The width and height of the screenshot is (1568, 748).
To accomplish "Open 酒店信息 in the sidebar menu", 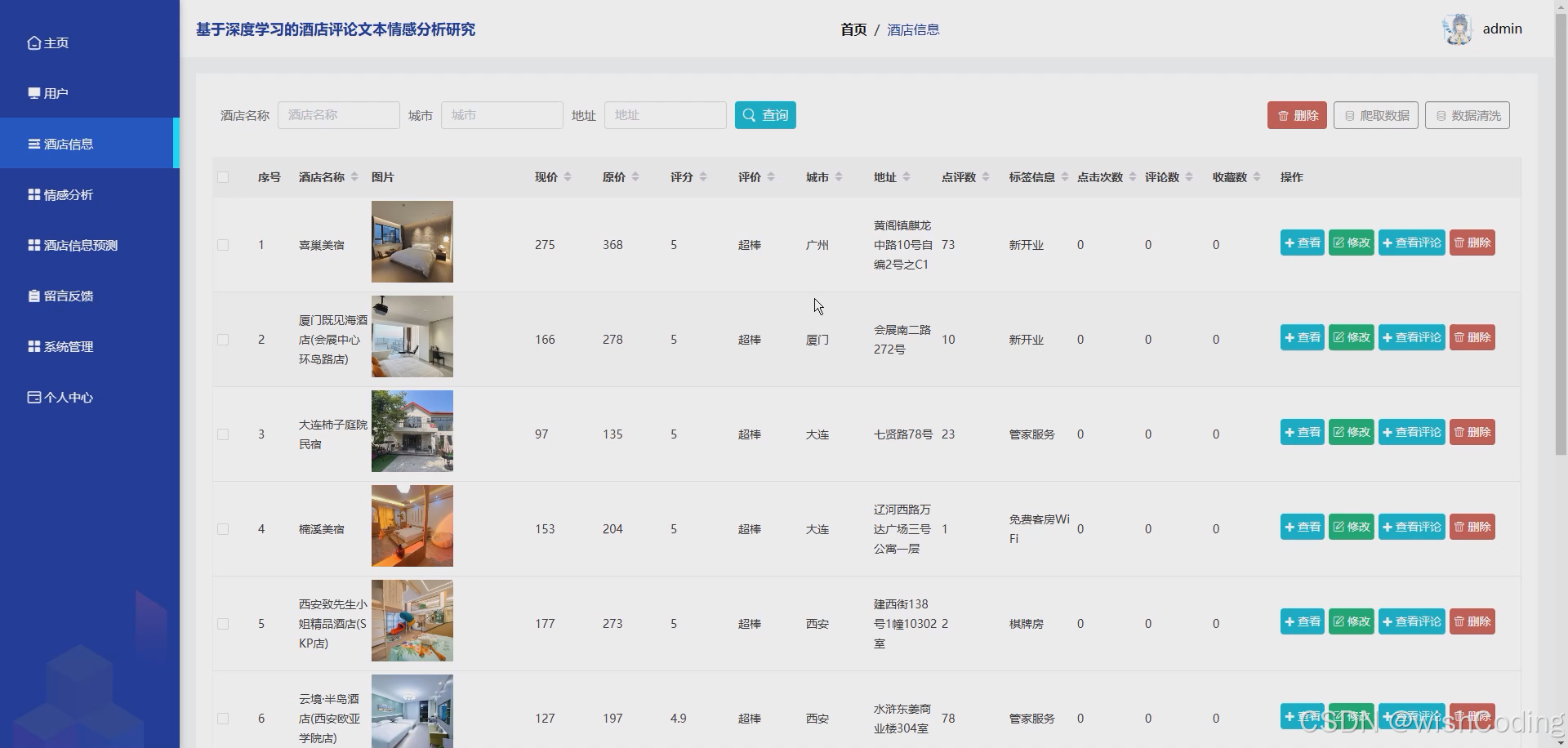I will [x=88, y=144].
